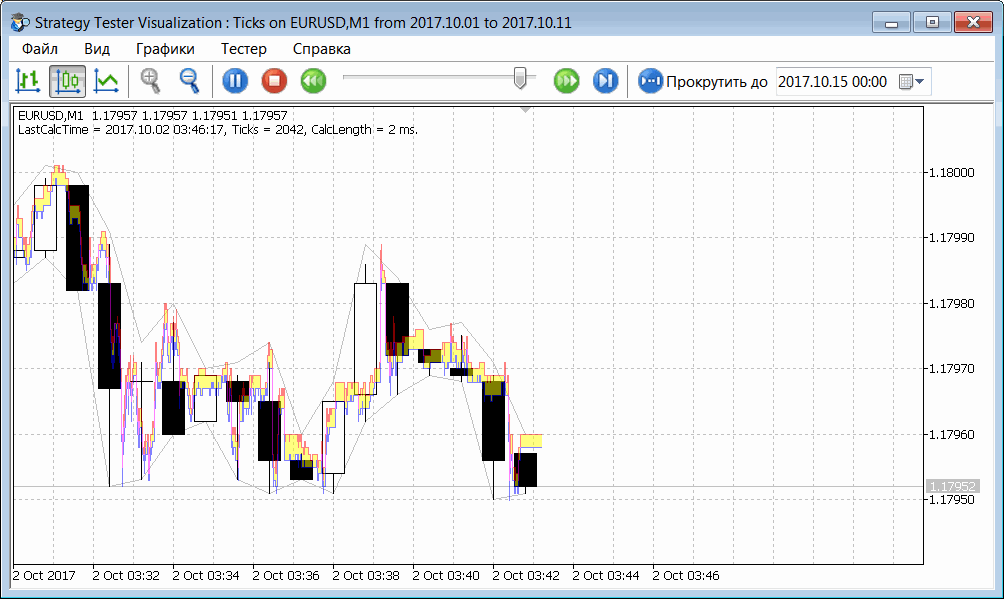Image resolution: width=1004 pixels, height=600 pixels.
Task: Speed up the playback with green forward button
Action: pos(566,81)
